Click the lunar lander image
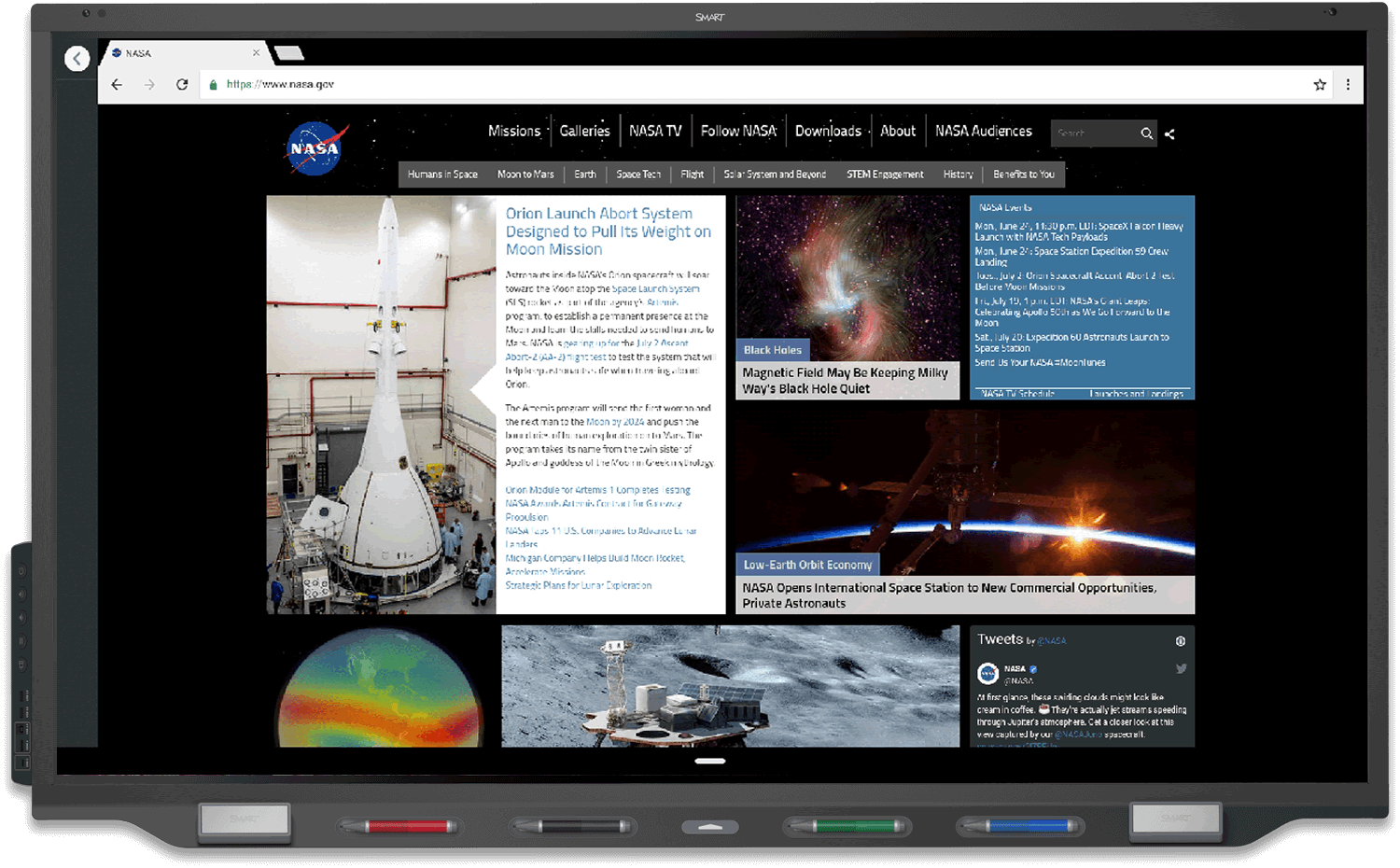 click(x=730, y=686)
